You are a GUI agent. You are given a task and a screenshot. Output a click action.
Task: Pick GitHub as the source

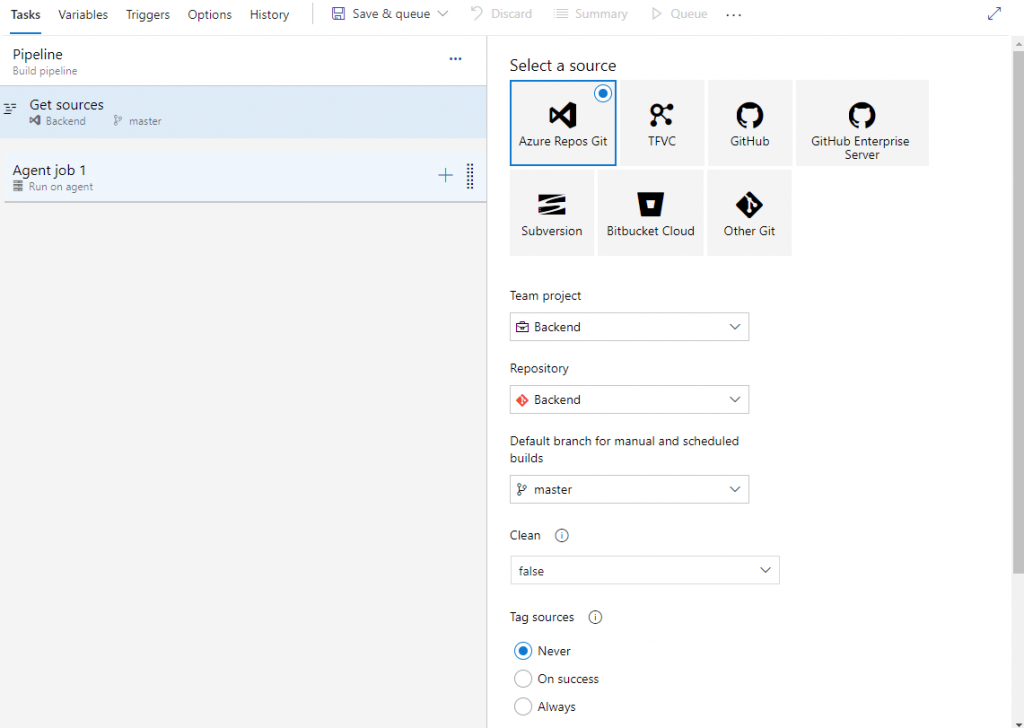[750, 123]
